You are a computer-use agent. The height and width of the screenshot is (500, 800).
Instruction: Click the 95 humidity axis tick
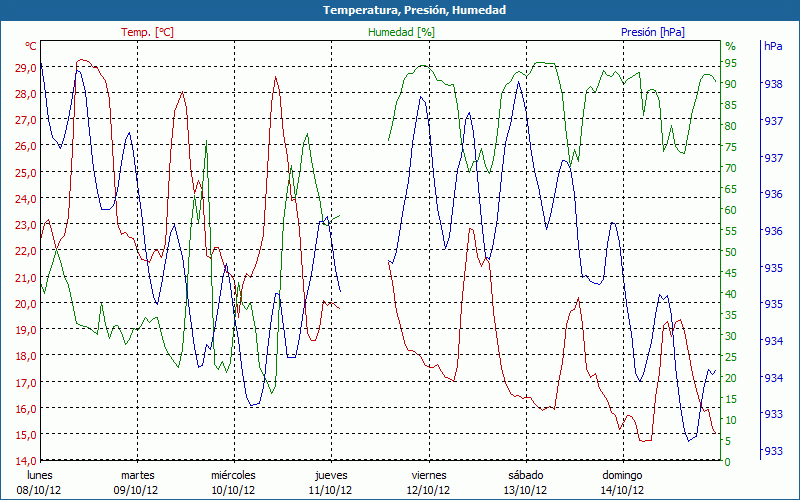coord(731,63)
